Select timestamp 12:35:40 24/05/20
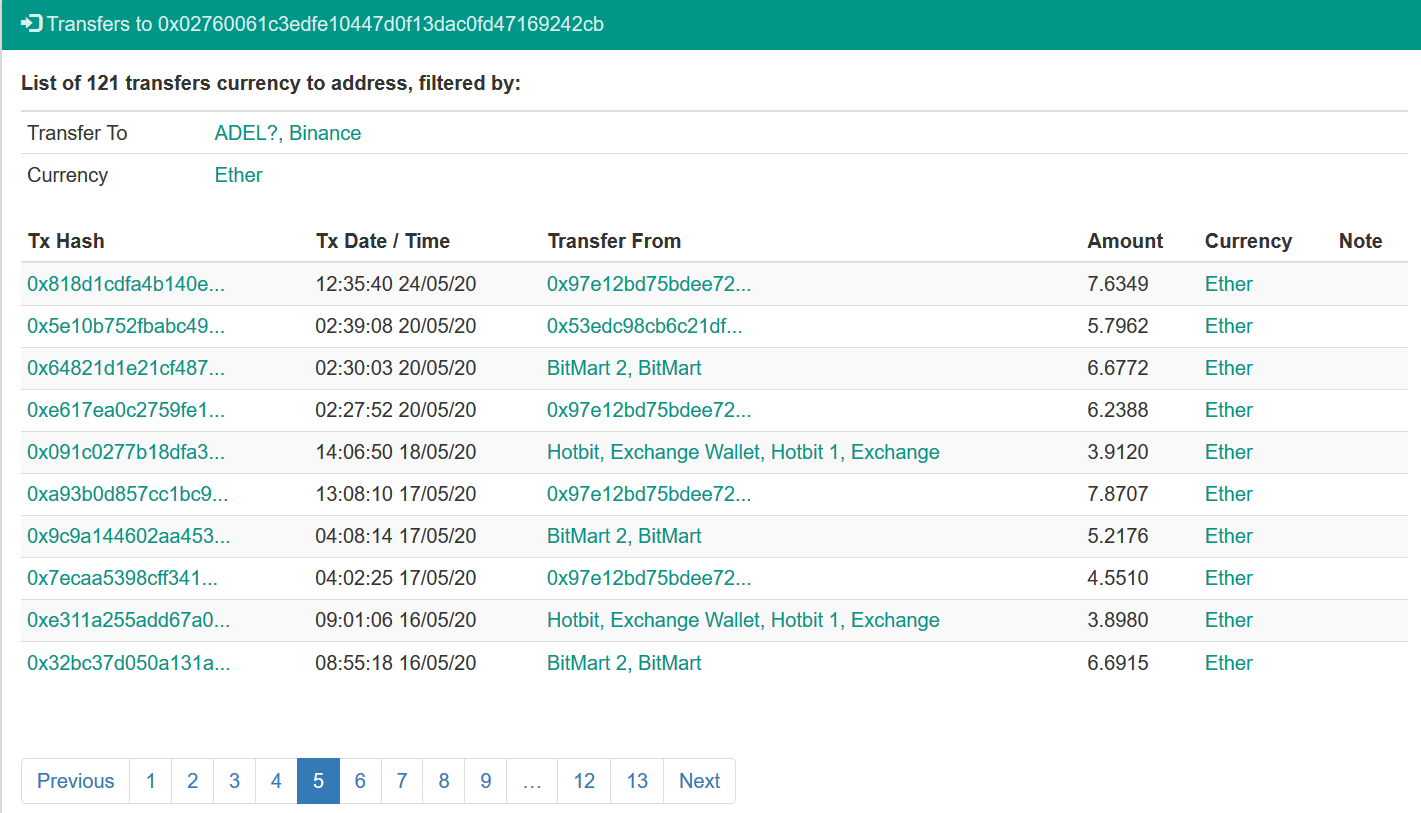This screenshot has width=1421, height=813. [x=396, y=284]
